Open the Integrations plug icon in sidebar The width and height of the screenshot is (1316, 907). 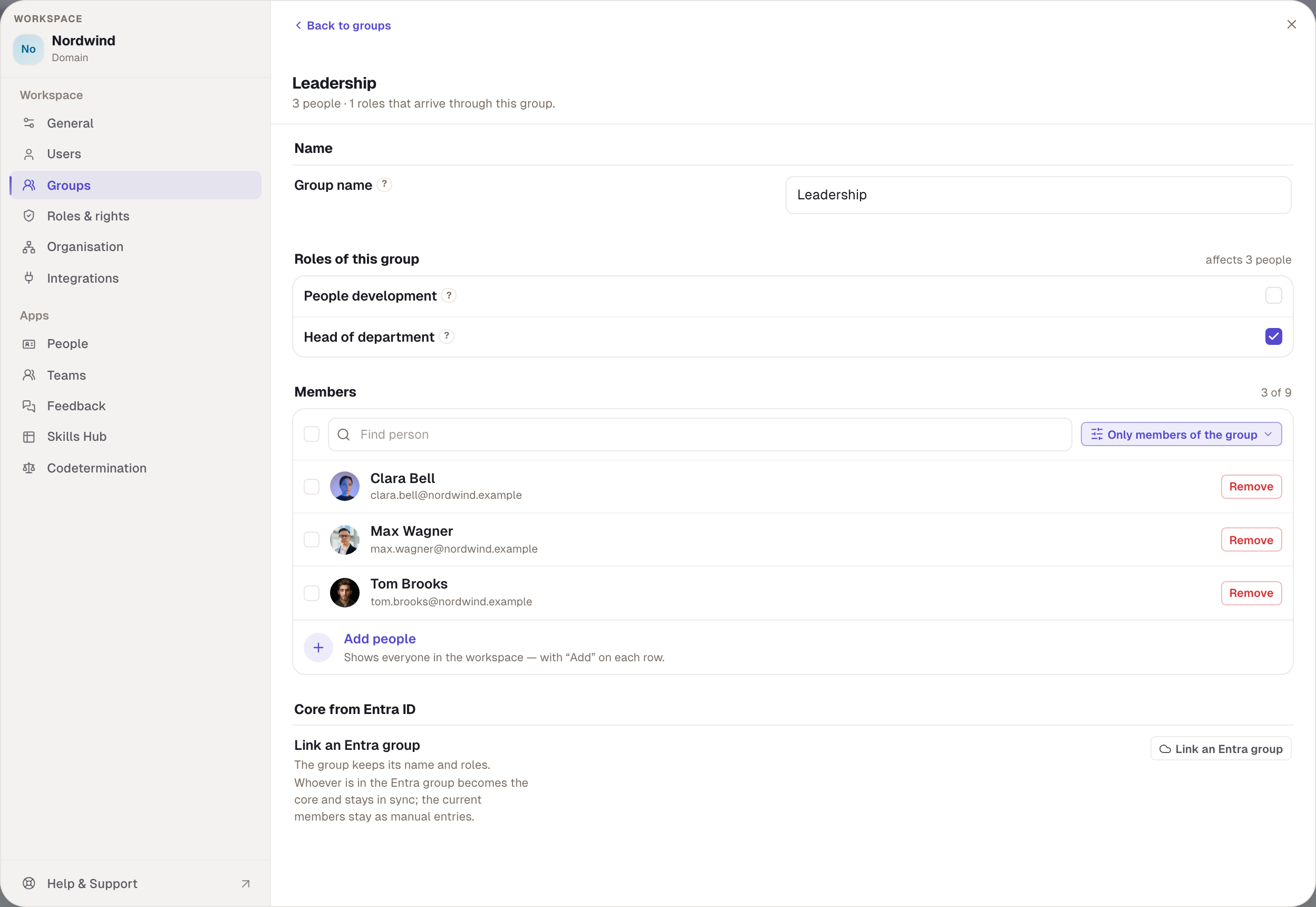click(29, 278)
